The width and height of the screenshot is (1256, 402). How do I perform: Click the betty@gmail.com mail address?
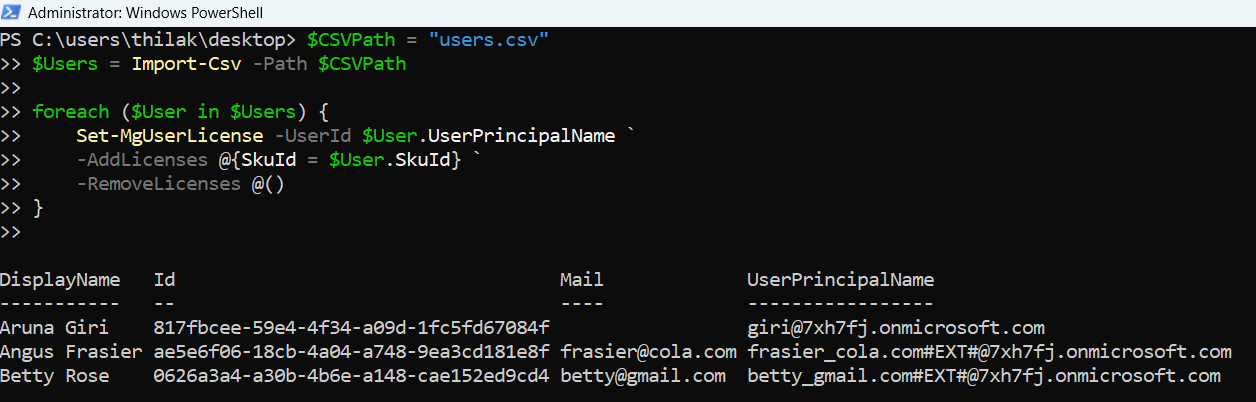643,376
